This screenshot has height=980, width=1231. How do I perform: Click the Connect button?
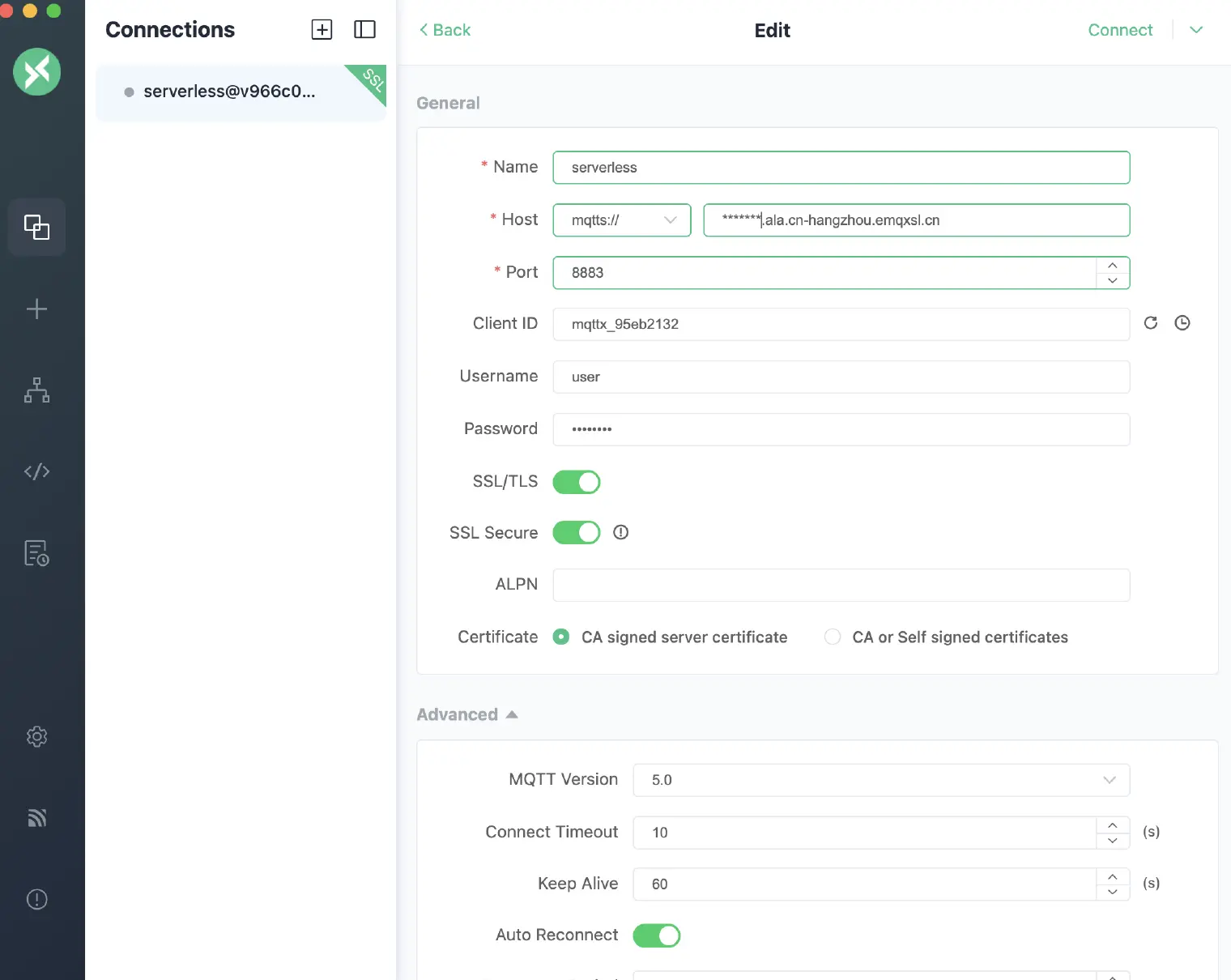pos(1119,30)
